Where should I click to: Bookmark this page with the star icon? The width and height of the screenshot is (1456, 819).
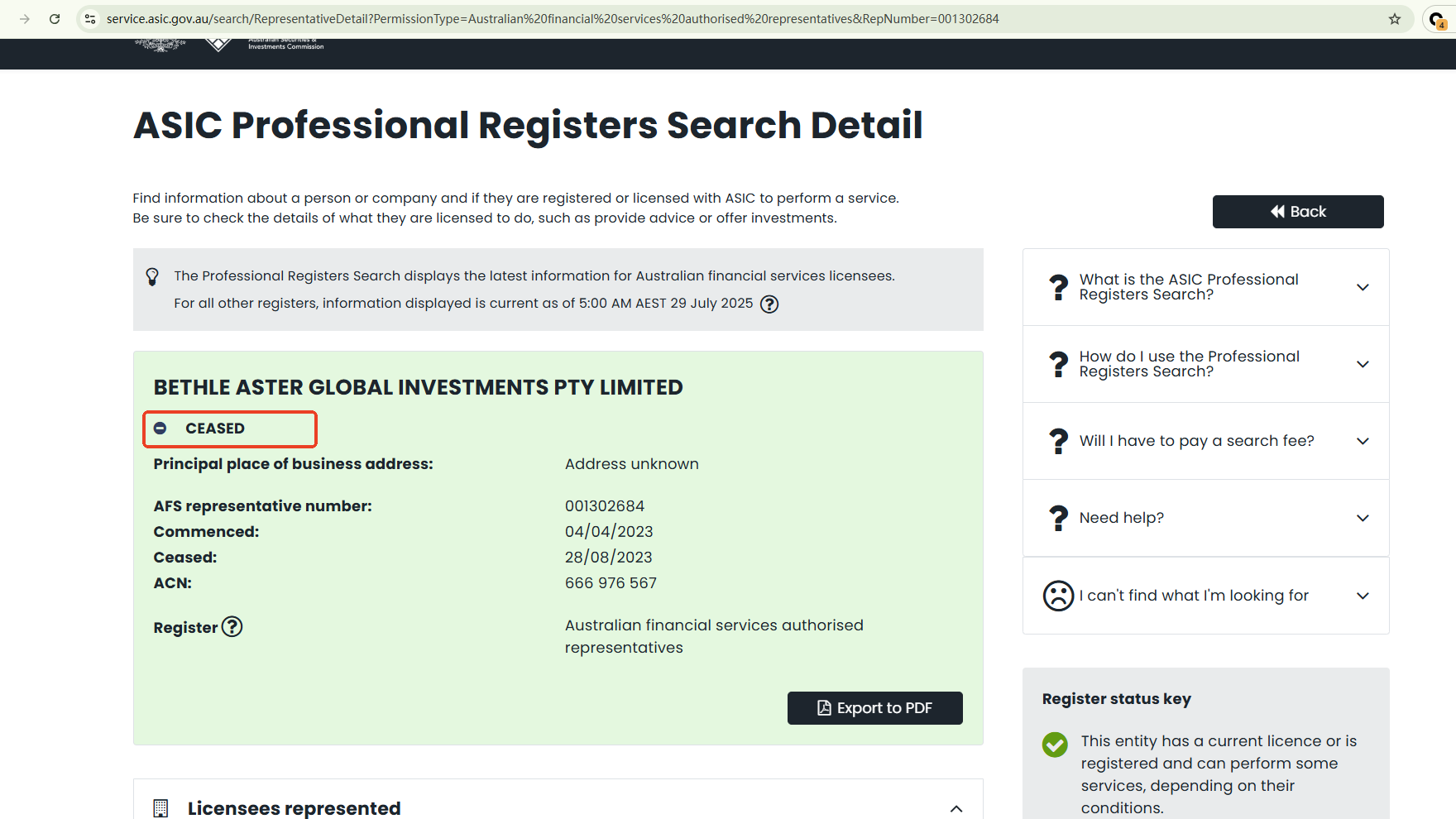1395,19
